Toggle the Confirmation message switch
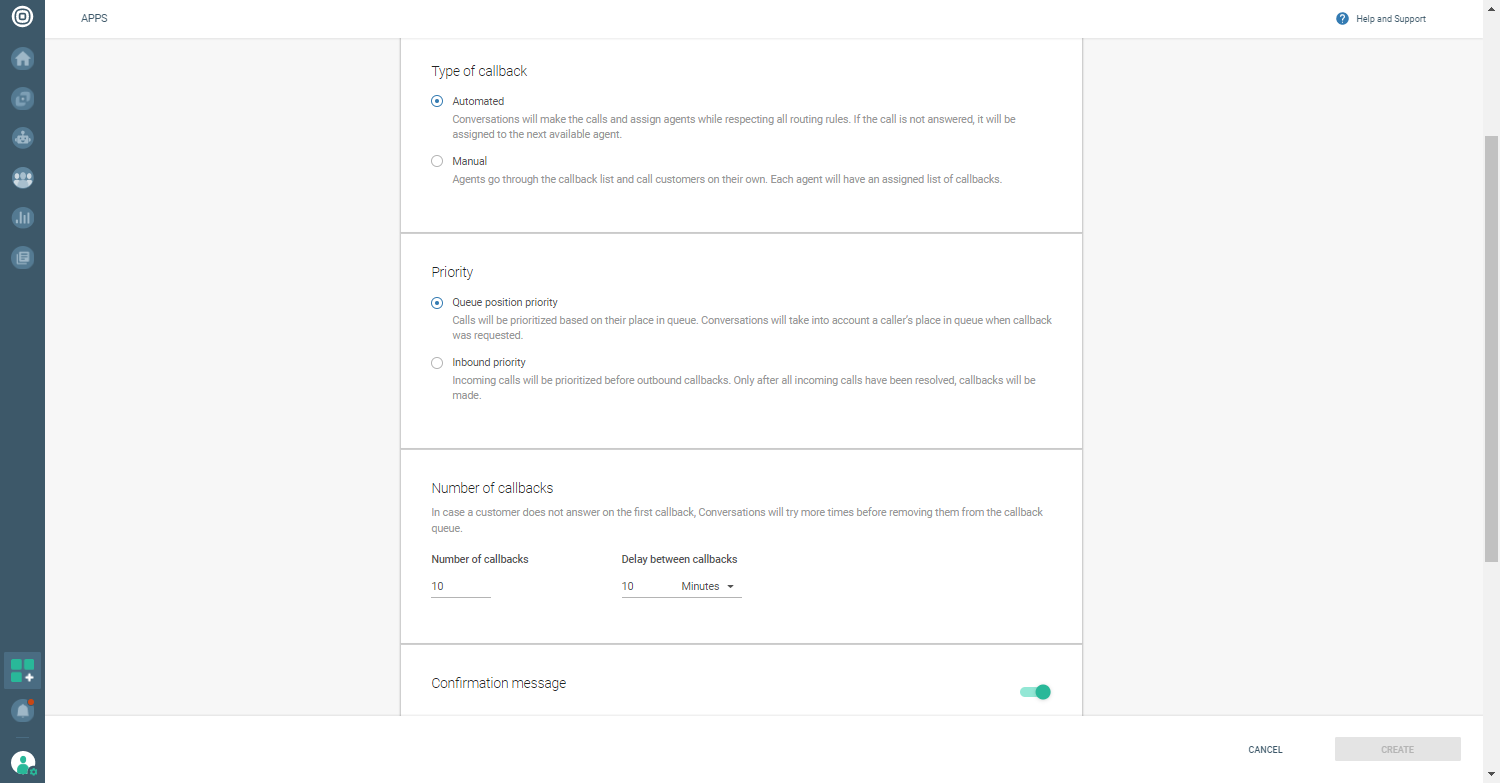The image size is (1500, 783). click(x=1035, y=692)
